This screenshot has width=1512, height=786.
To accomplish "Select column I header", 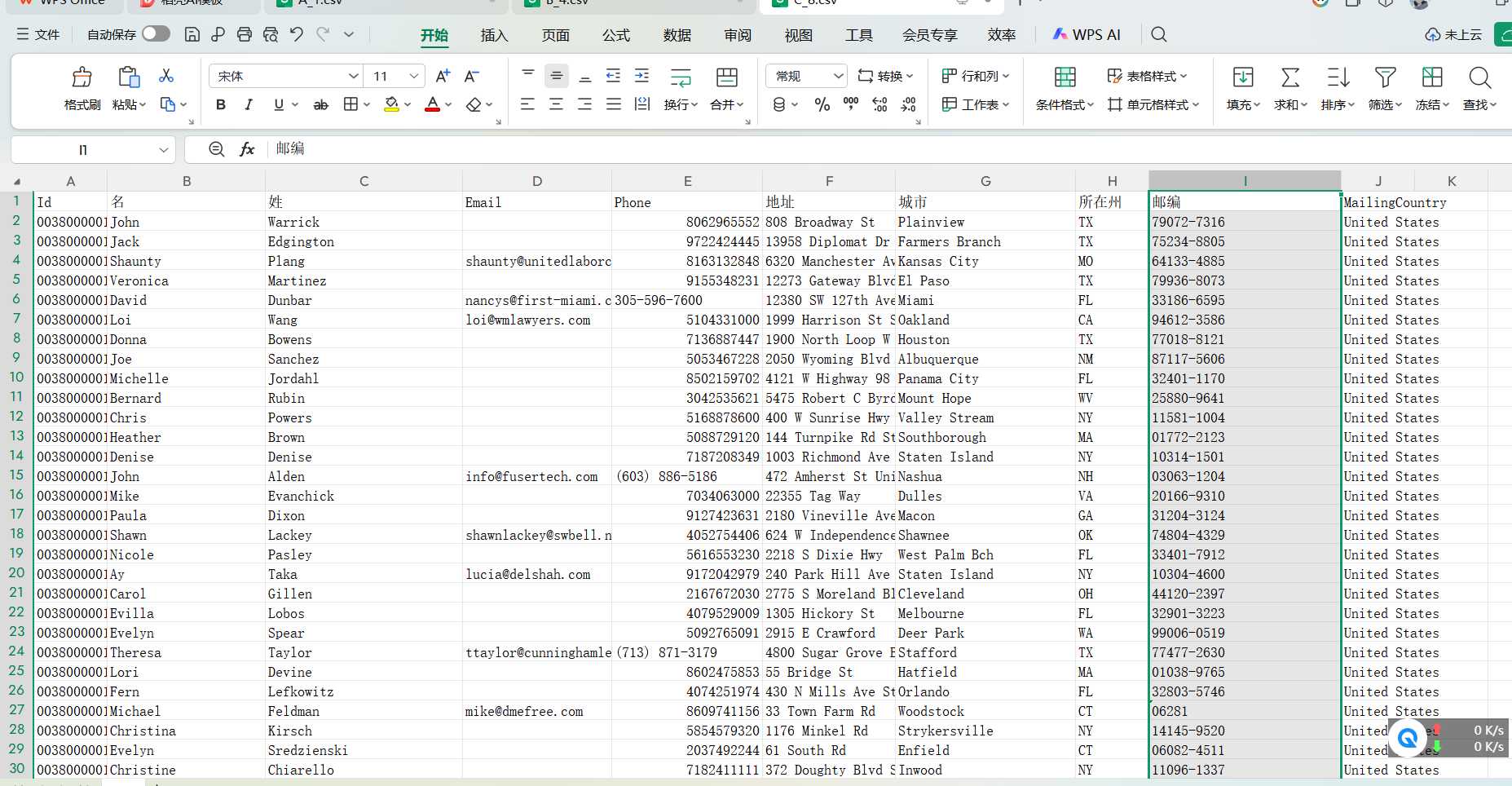I will pos(1245,181).
